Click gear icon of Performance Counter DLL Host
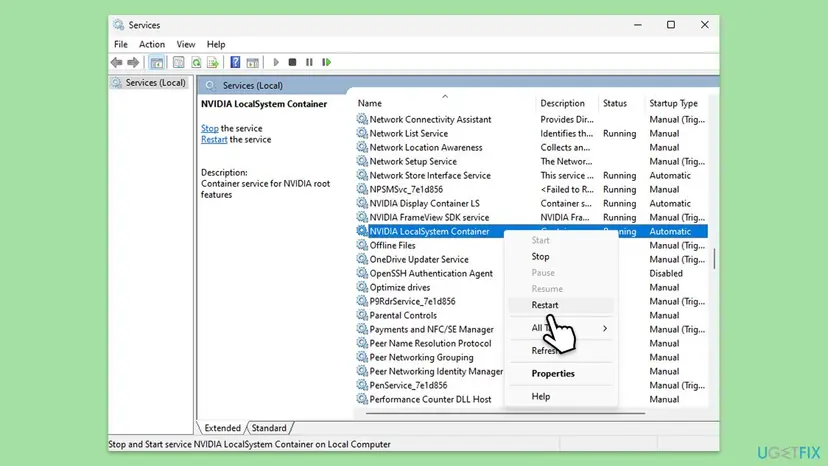The width and height of the screenshot is (828, 466). pyautogui.click(x=362, y=399)
